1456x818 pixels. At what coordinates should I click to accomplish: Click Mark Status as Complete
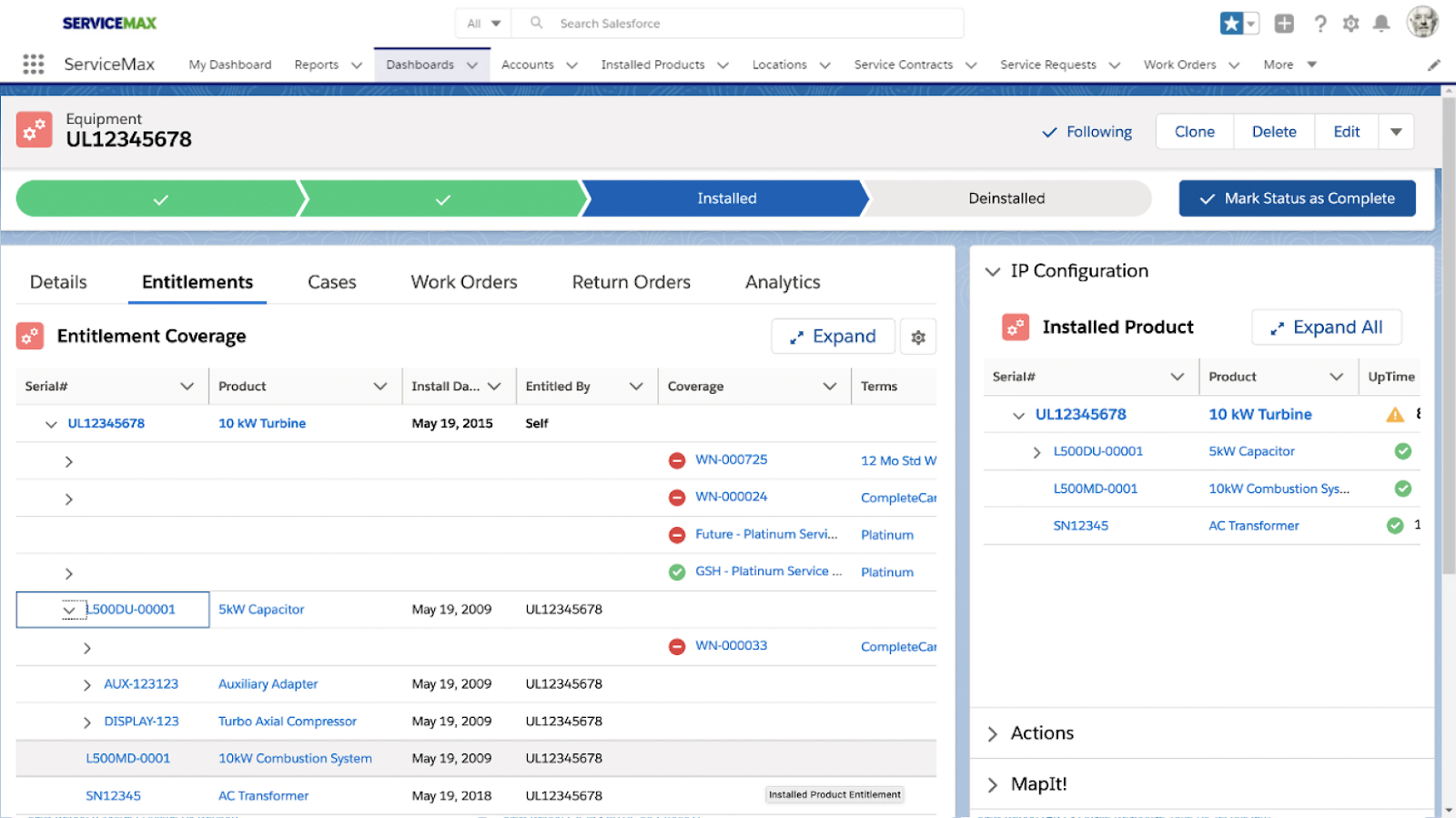coord(1298,198)
